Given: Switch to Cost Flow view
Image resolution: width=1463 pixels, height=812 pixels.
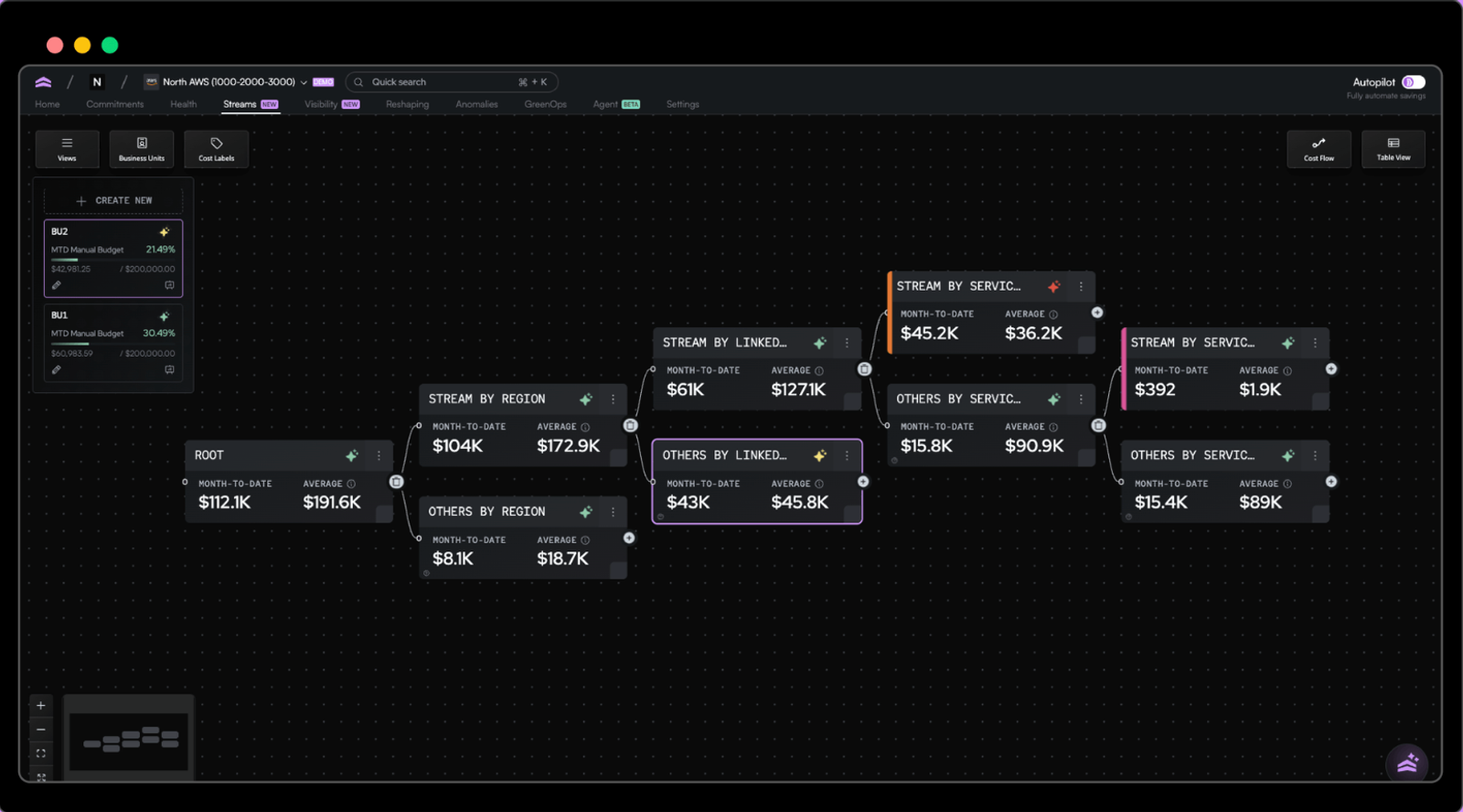Looking at the screenshot, I should click(x=1319, y=149).
